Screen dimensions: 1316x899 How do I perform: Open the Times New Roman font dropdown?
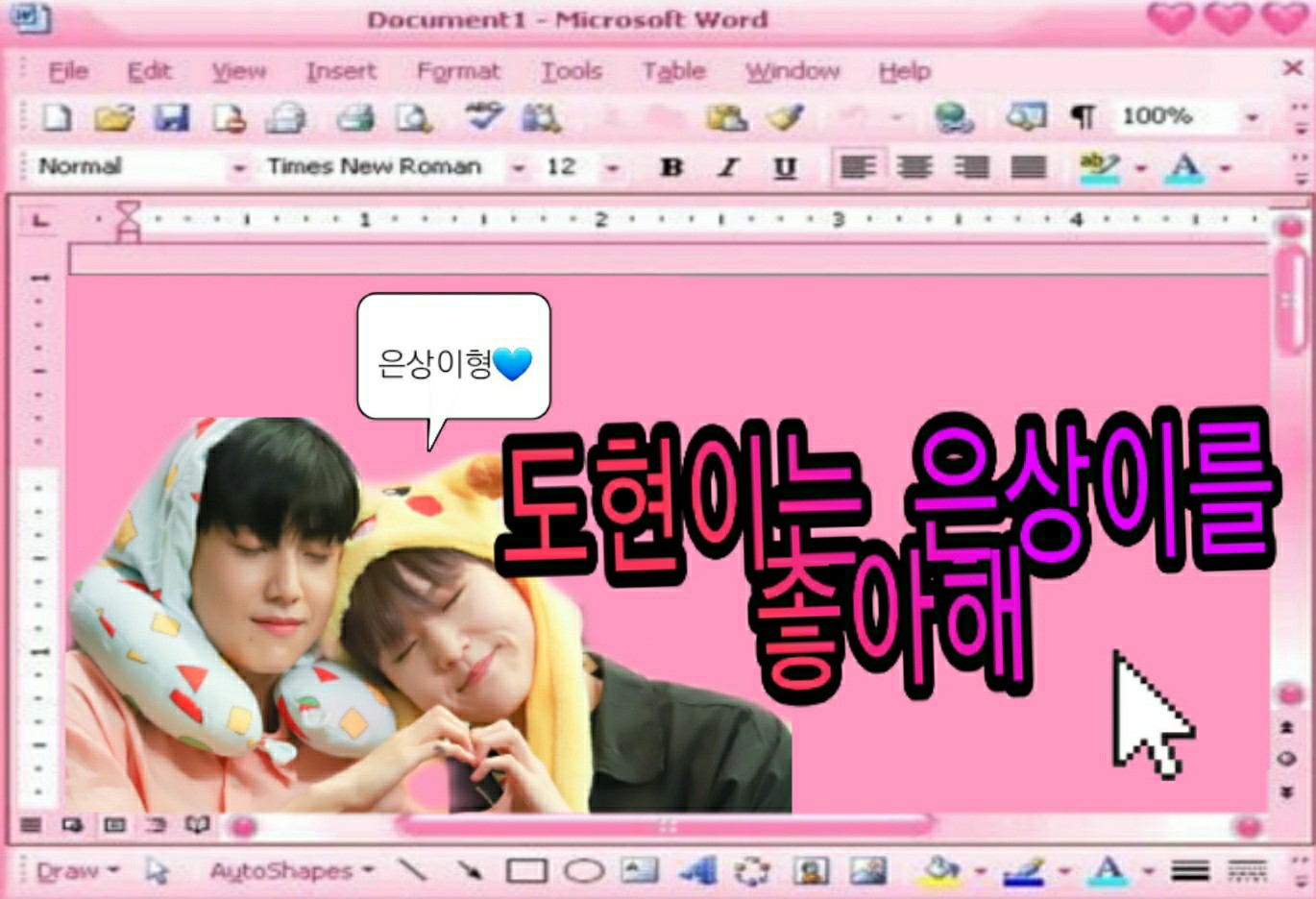[x=519, y=168]
